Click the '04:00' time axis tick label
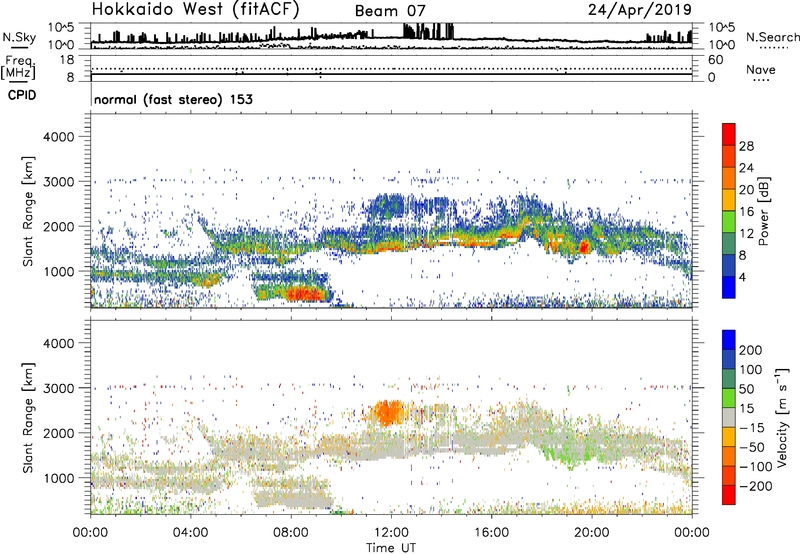 coord(191,533)
